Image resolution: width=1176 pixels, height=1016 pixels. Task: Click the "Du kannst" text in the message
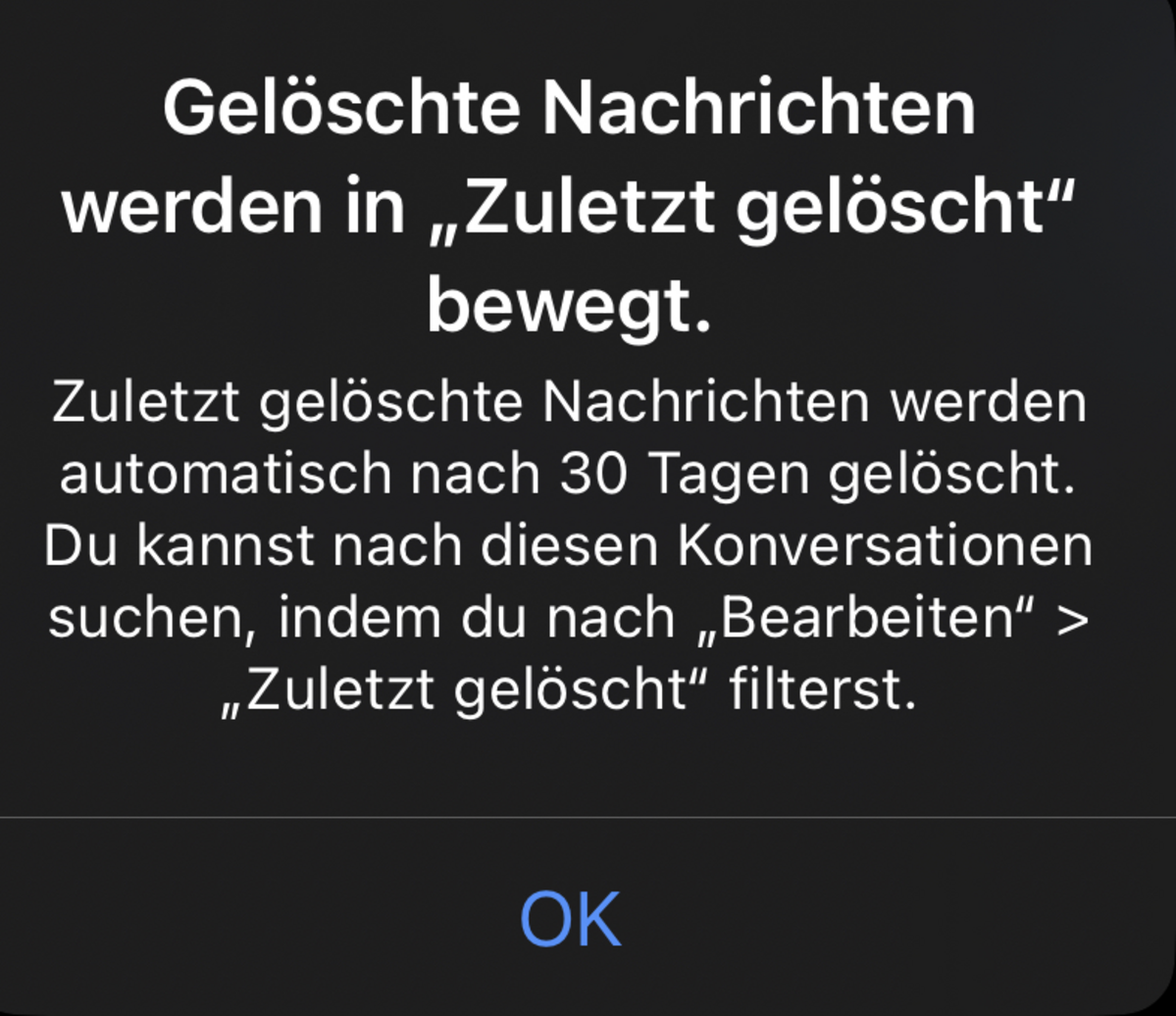[x=179, y=546]
